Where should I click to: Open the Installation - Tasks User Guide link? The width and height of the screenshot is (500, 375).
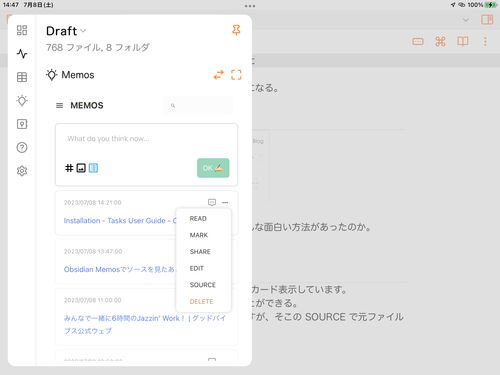[120, 221]
